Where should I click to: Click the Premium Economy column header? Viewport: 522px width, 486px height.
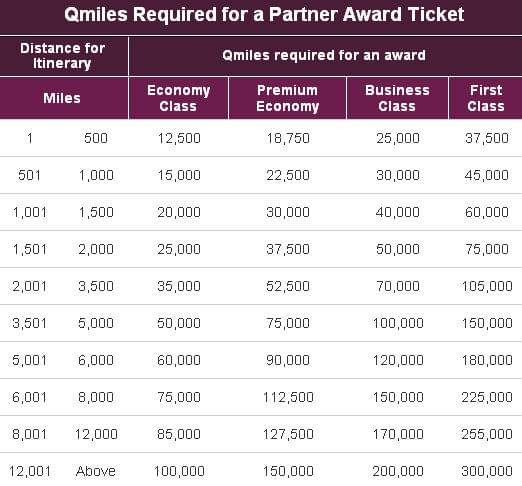click(x=288, y=98)
